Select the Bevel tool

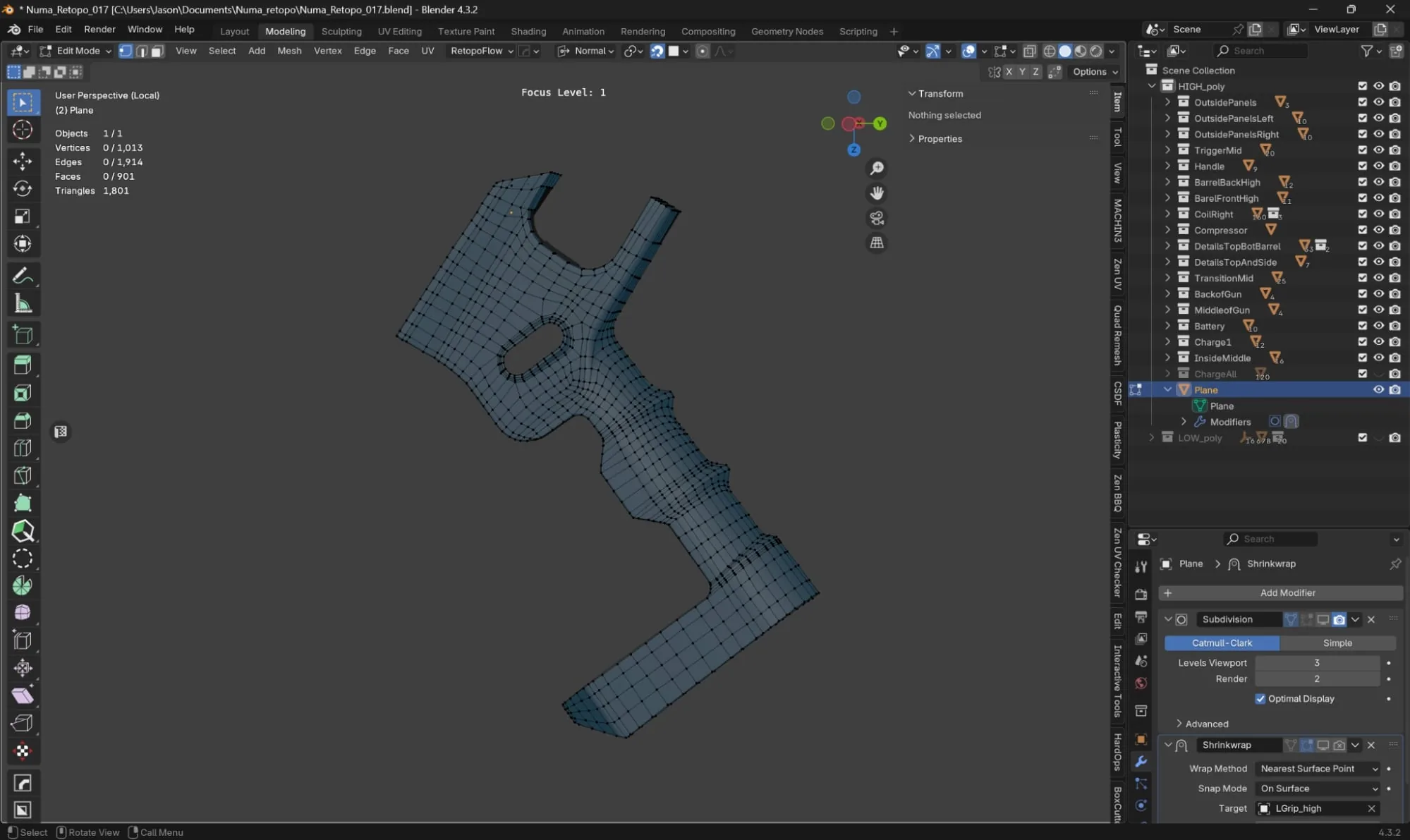click(23, 421)
